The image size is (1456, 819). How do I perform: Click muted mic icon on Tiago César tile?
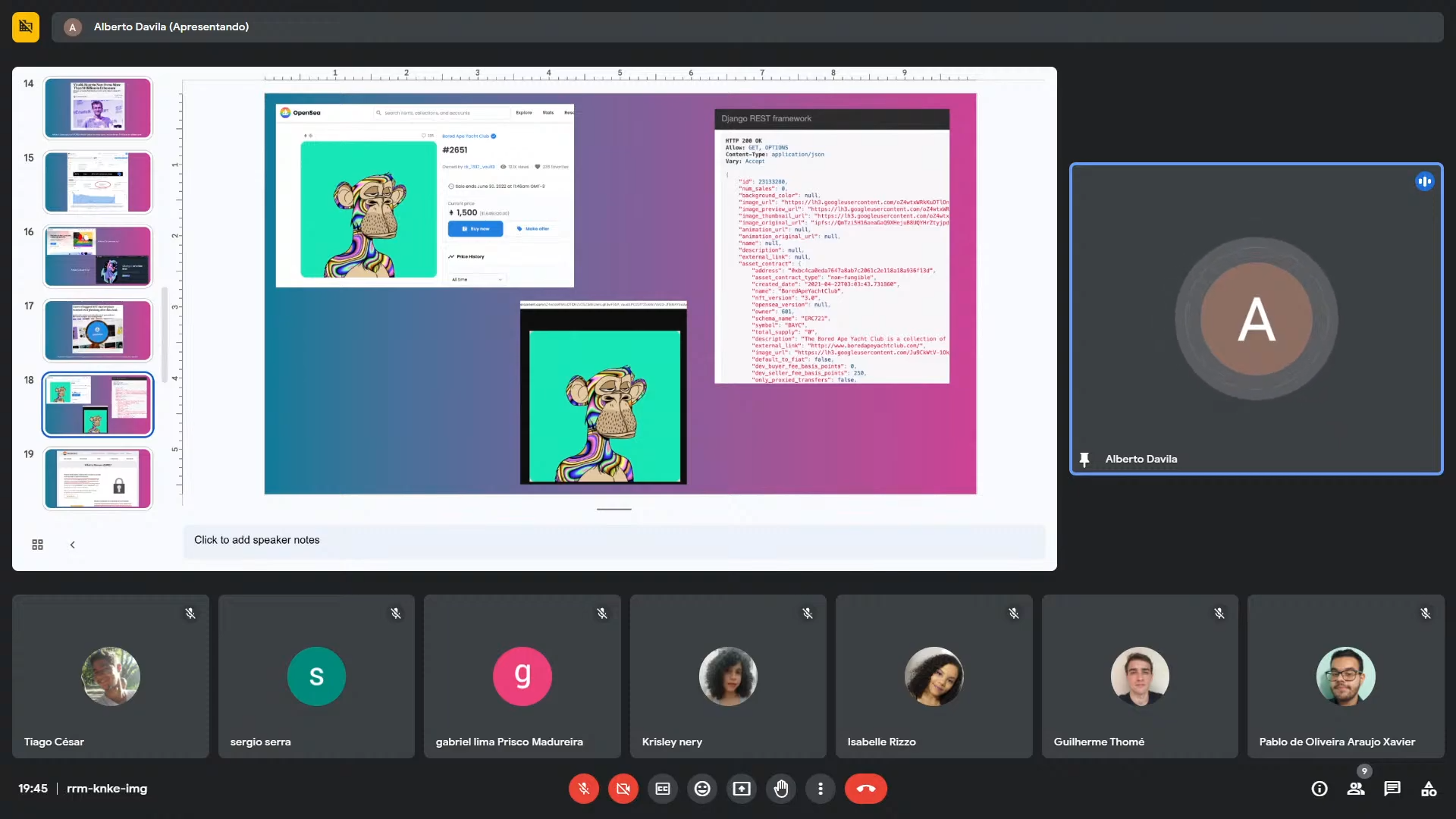(190, 613)
